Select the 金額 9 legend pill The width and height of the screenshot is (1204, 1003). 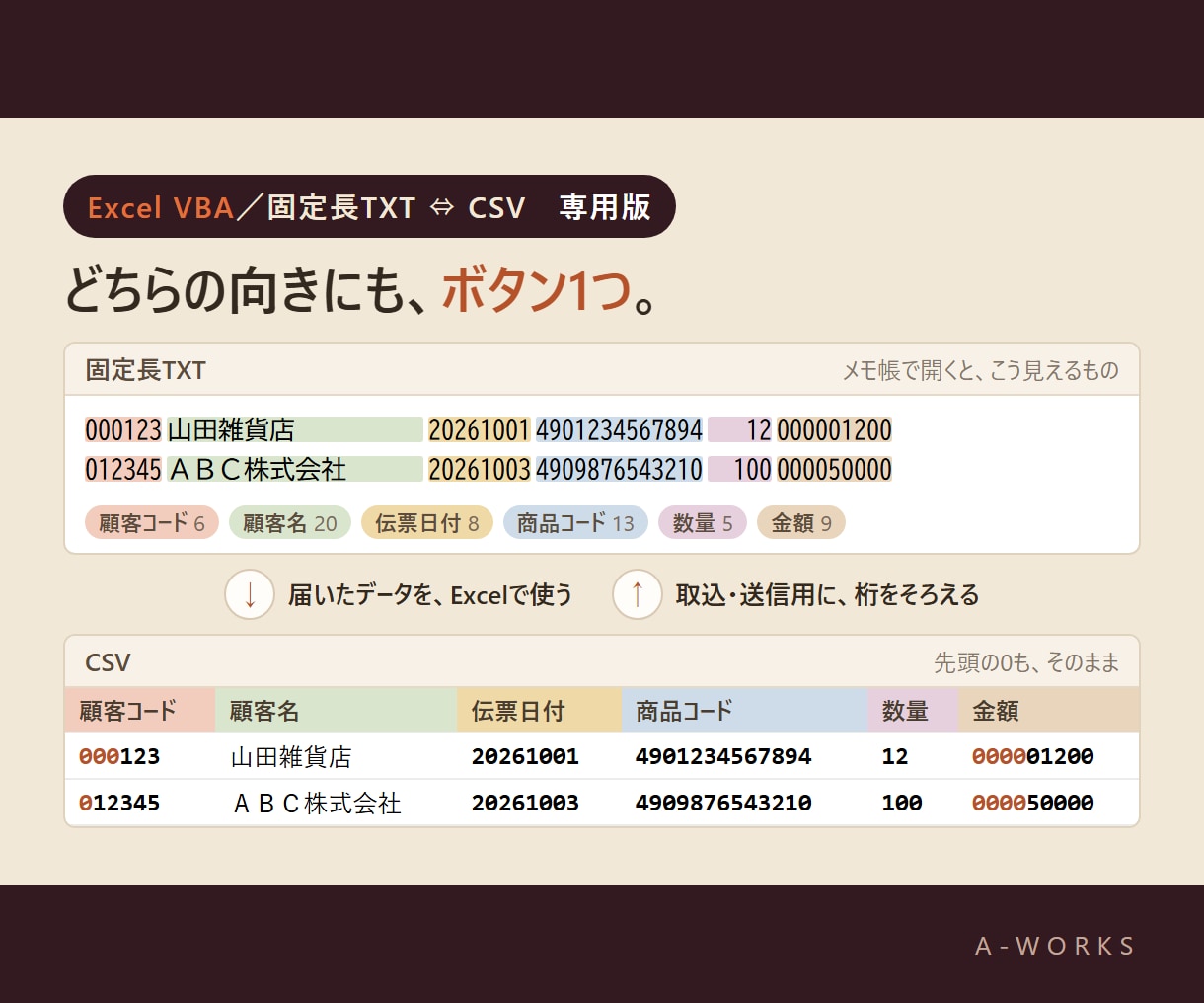pyautogui.click(x=801, y=523)
